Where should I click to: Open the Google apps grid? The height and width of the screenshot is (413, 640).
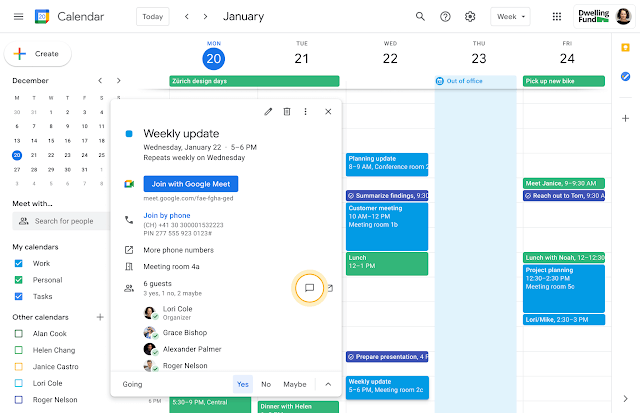(557, 17)
